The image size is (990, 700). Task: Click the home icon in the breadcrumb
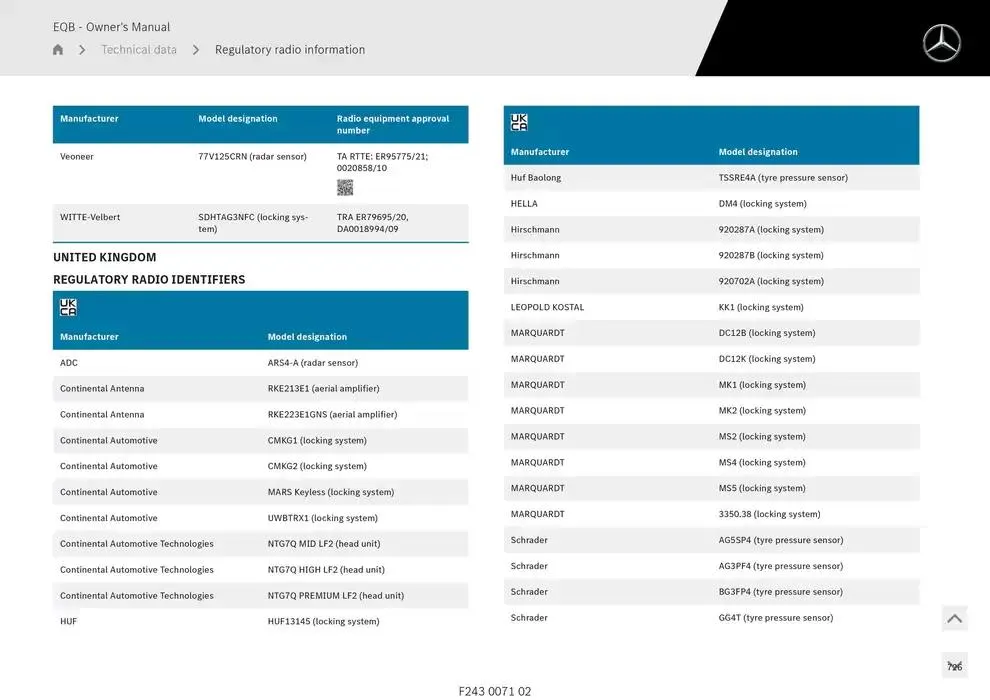pyautogui.click(x=58, y=50)
